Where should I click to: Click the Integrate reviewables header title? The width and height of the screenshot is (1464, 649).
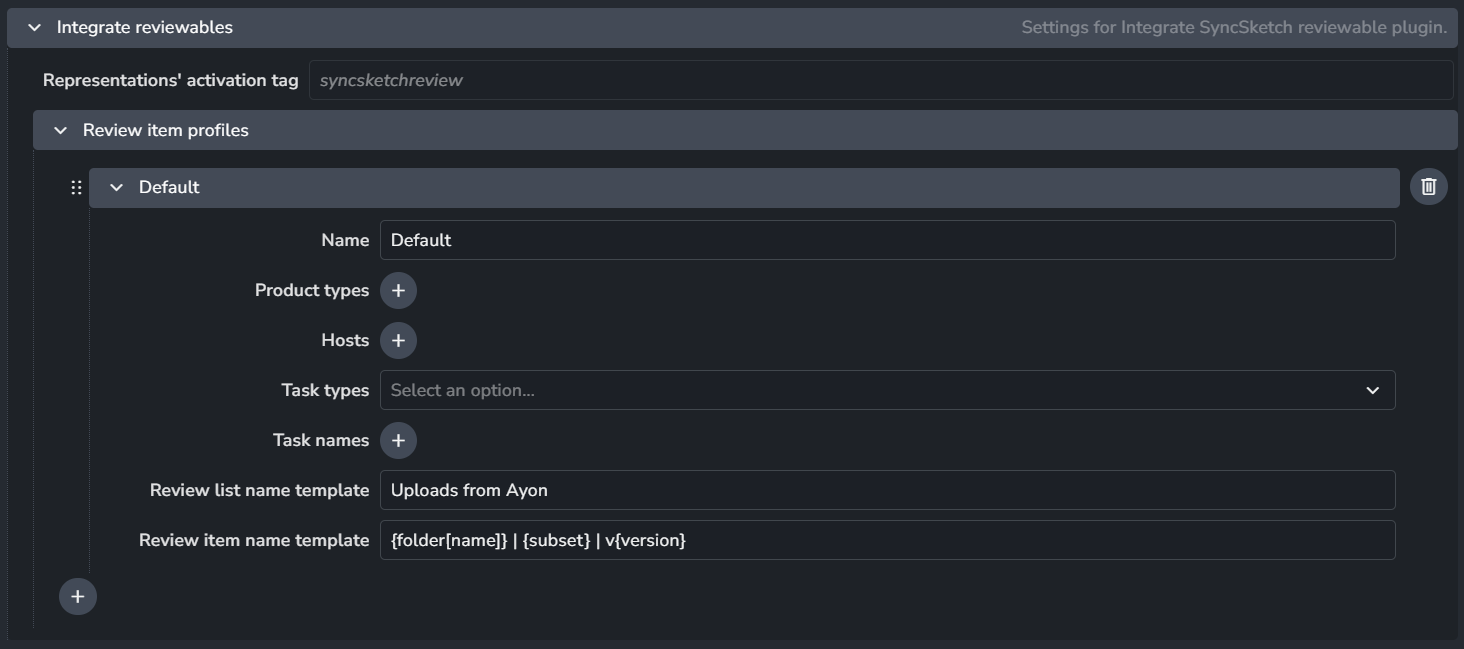point(145,28)
